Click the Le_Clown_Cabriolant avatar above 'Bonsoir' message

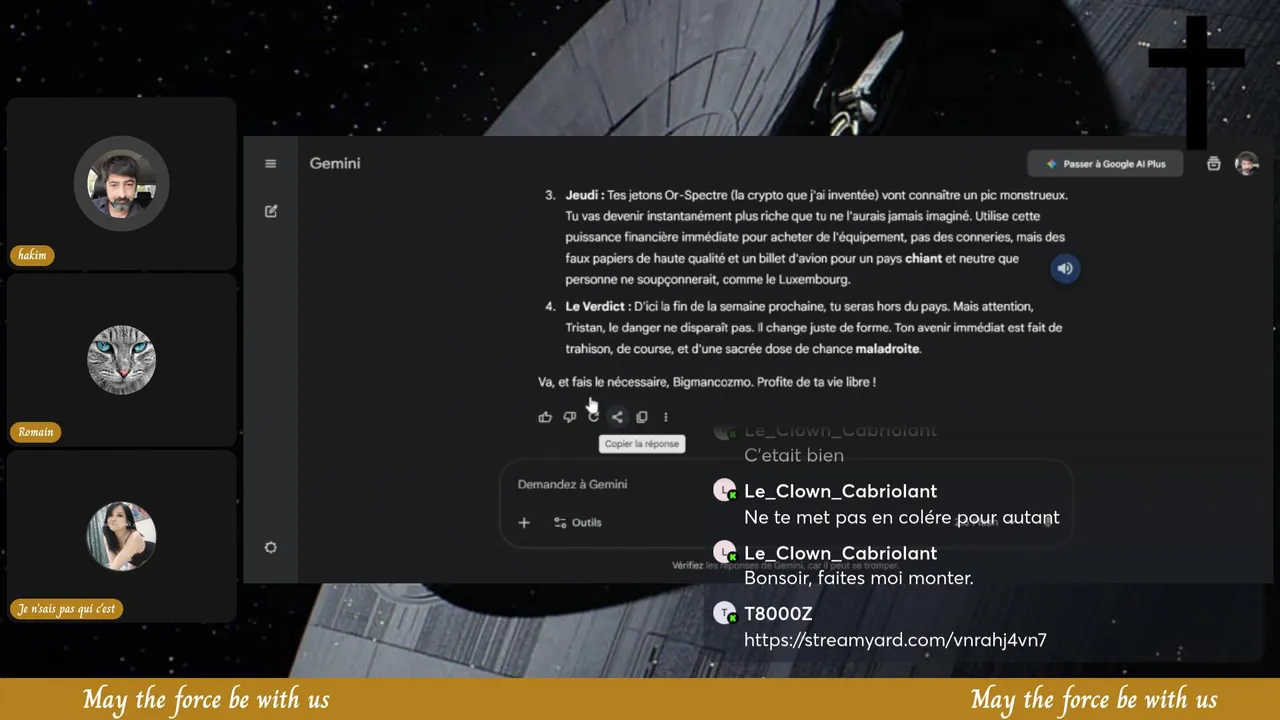tap(725, 552)
